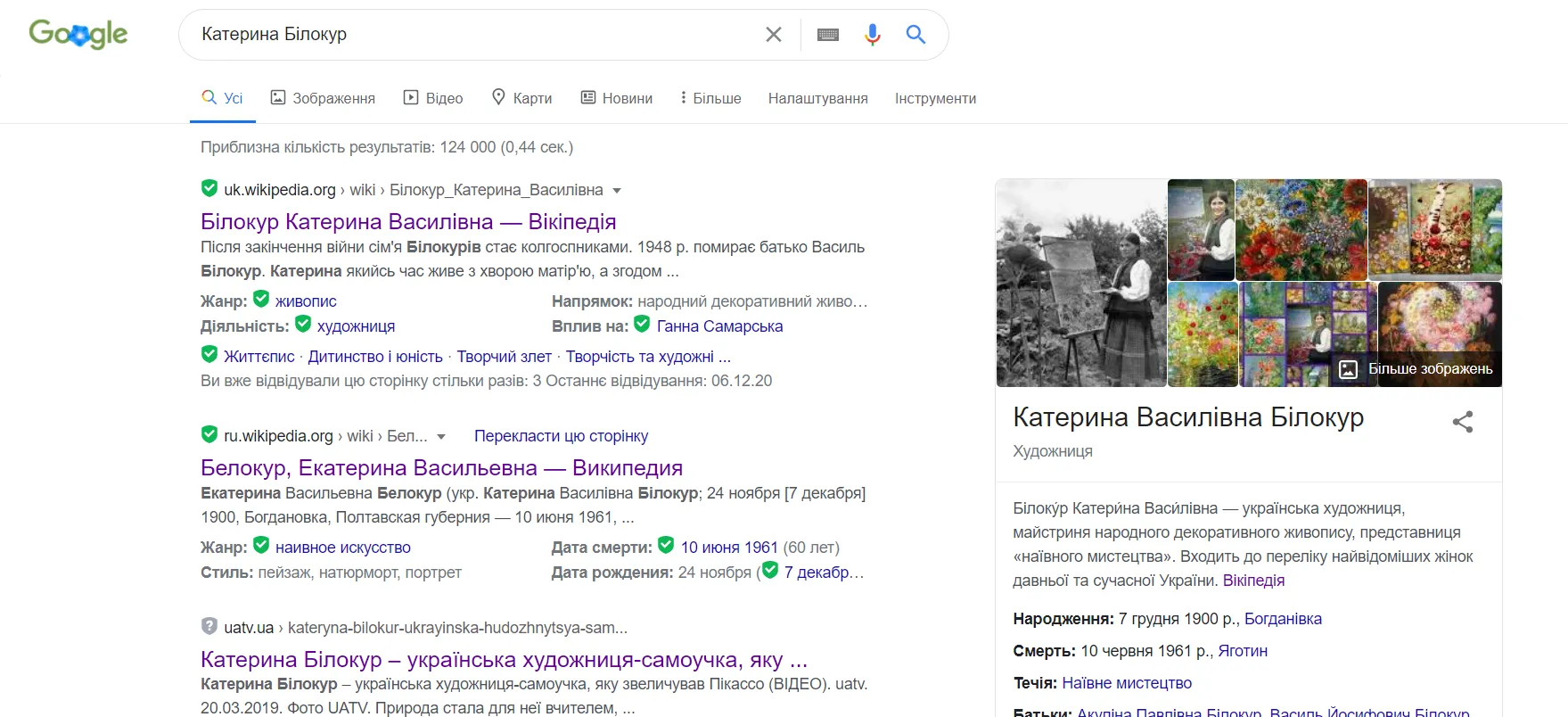This screenshot has height=717, width=1568.
Task: Open thumbnail of woman in white blouse outdoors
Action: tap(1201, 230)
